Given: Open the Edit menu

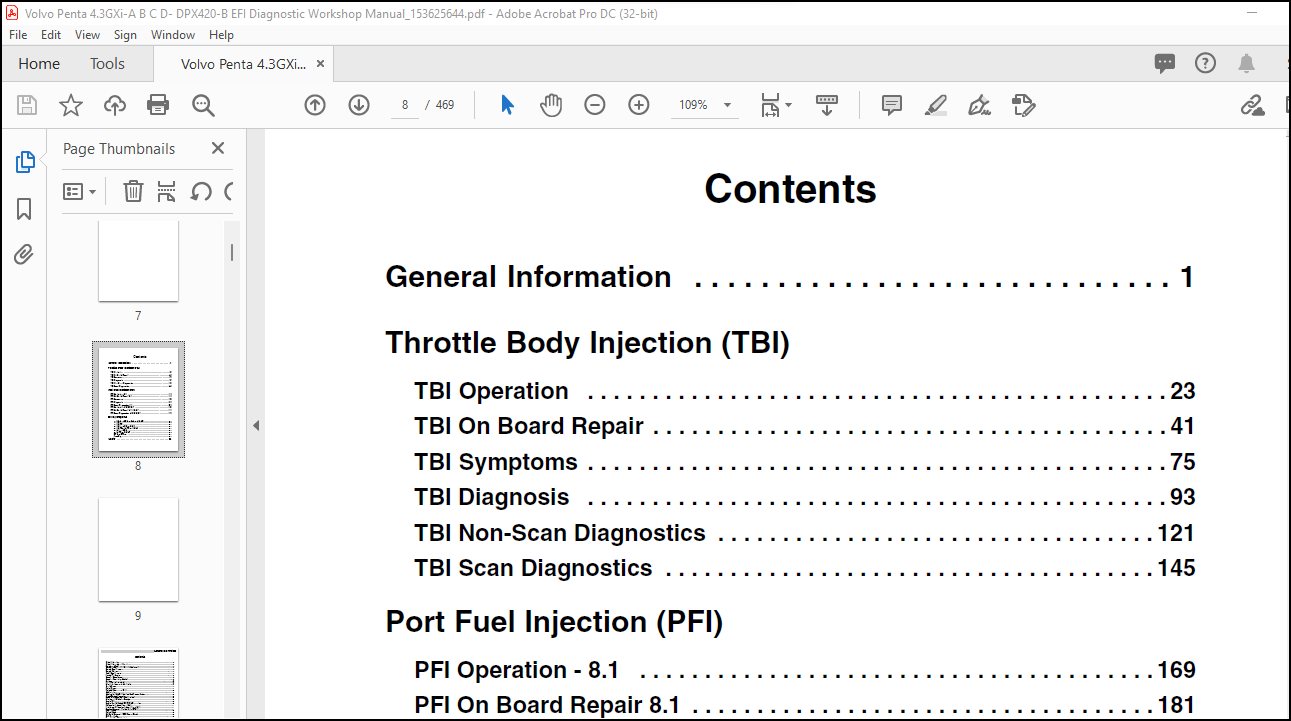Looking at the screenshot, I should point(51,34).
